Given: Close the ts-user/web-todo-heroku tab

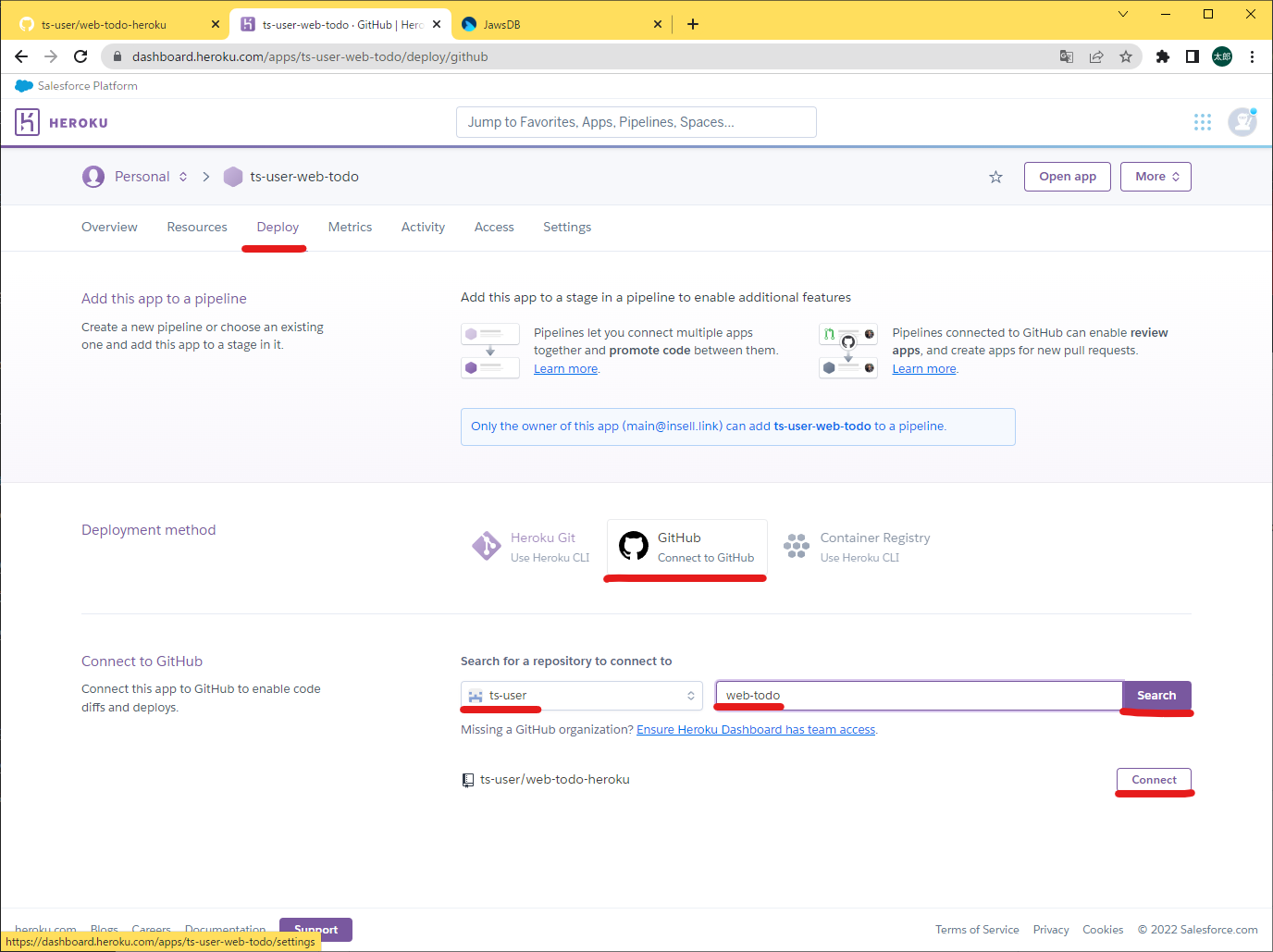Looking at the screenshot, I should 216,24.
